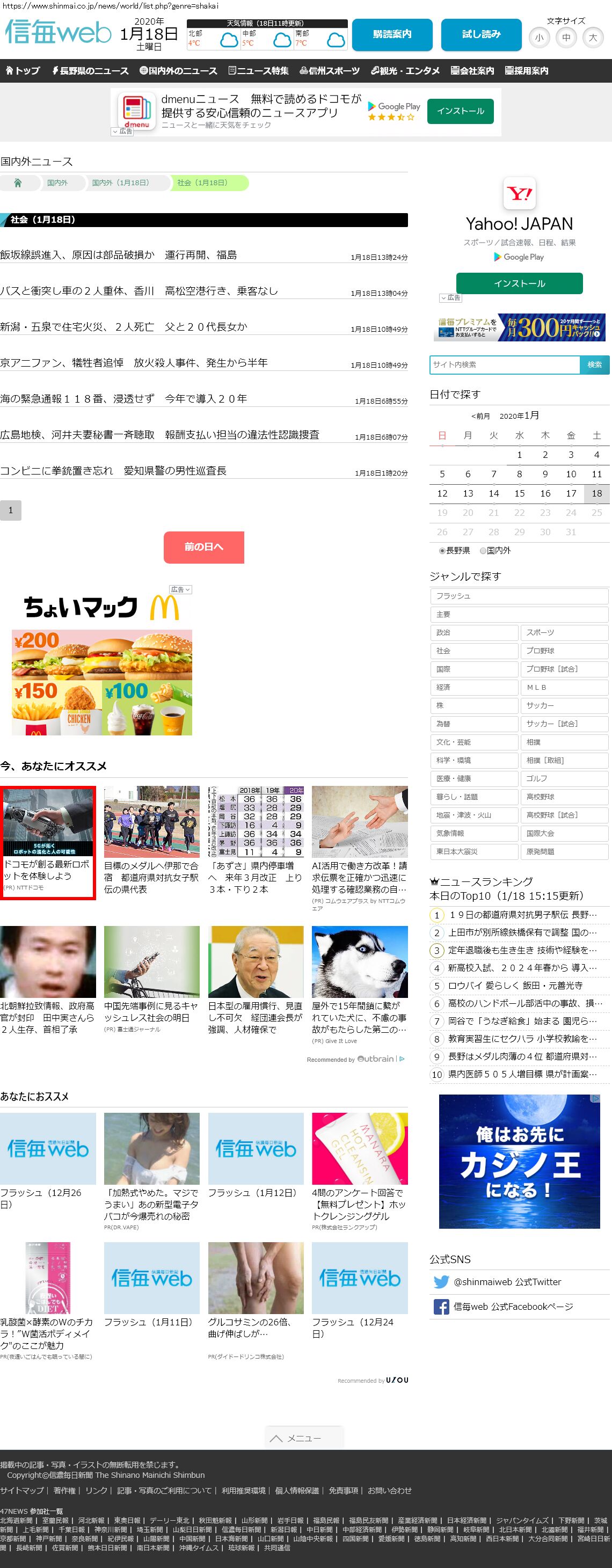Expand 広告 dropdown on McDonald's ad
The width and height of the screenshot is (612, 1568).
pyautogui.click(x=181, y=589)
